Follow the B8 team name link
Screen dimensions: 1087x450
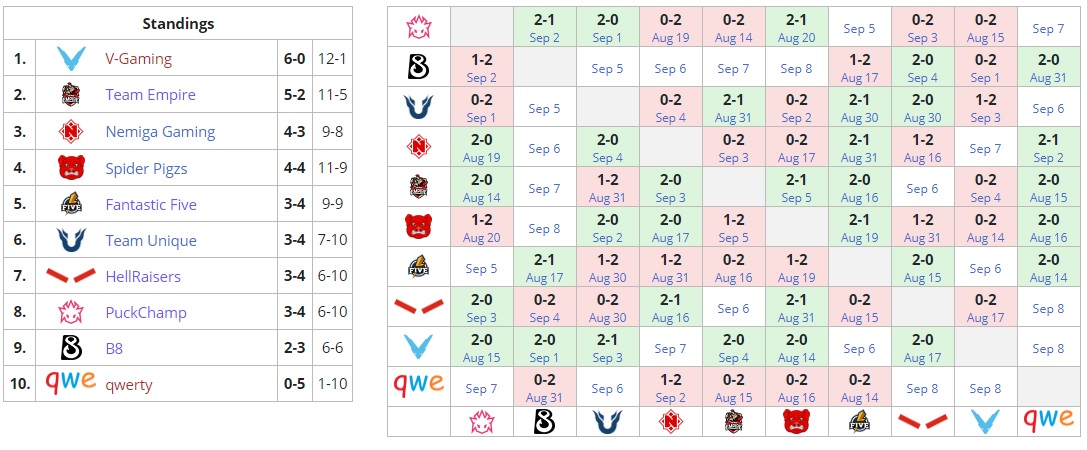(114, 348)
